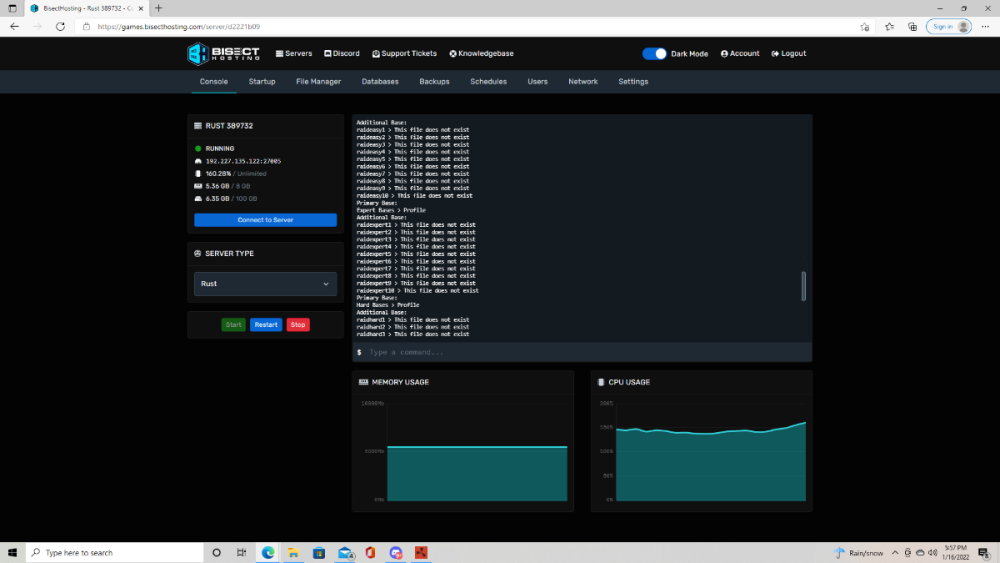Screen dimensions: 1000x563
Task: Open Cortana circle icon on taskbar
Action: (x=216, y=553)
